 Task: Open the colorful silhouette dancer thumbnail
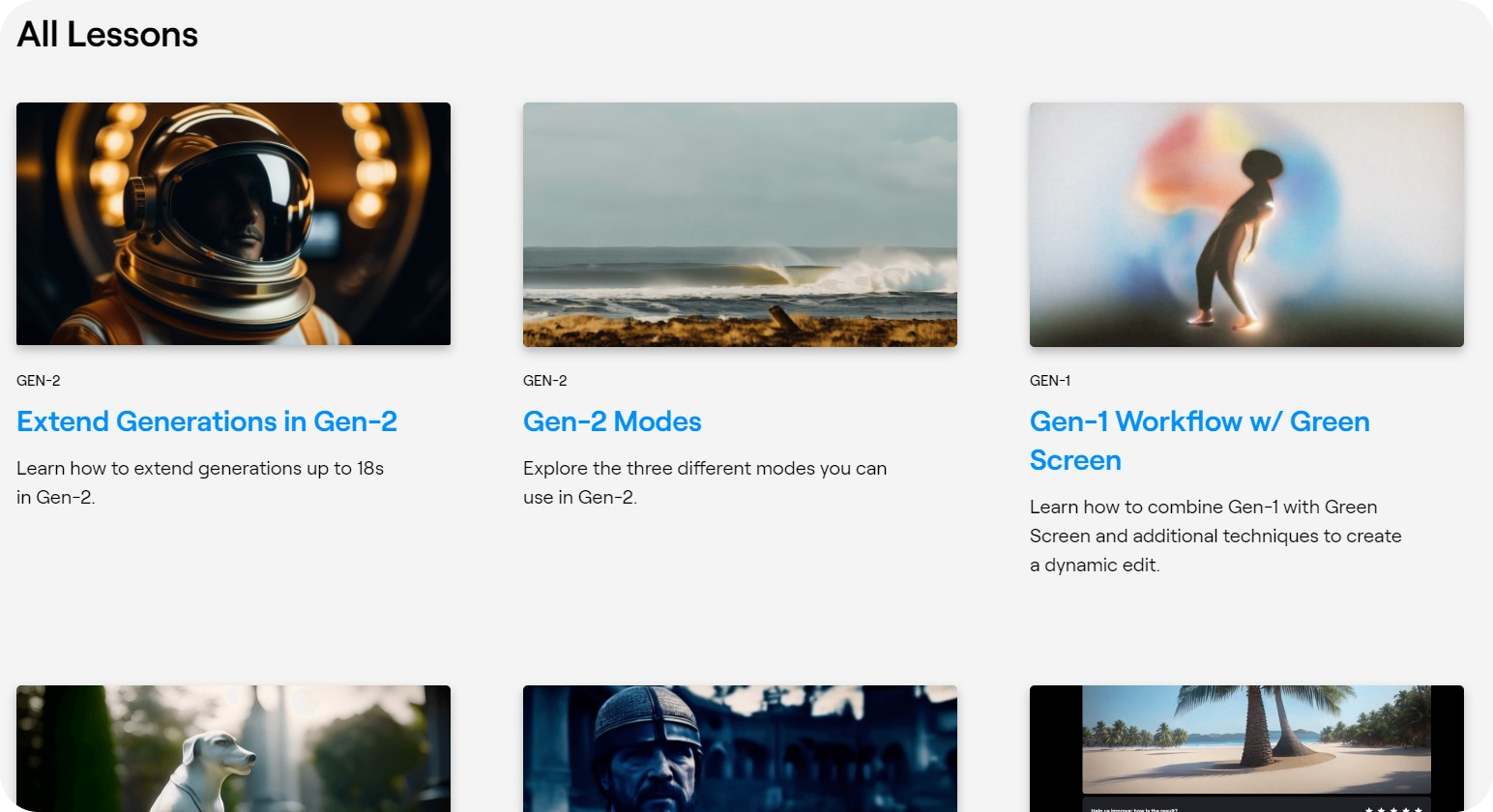pyautogui.click(x=1246, y=224)
